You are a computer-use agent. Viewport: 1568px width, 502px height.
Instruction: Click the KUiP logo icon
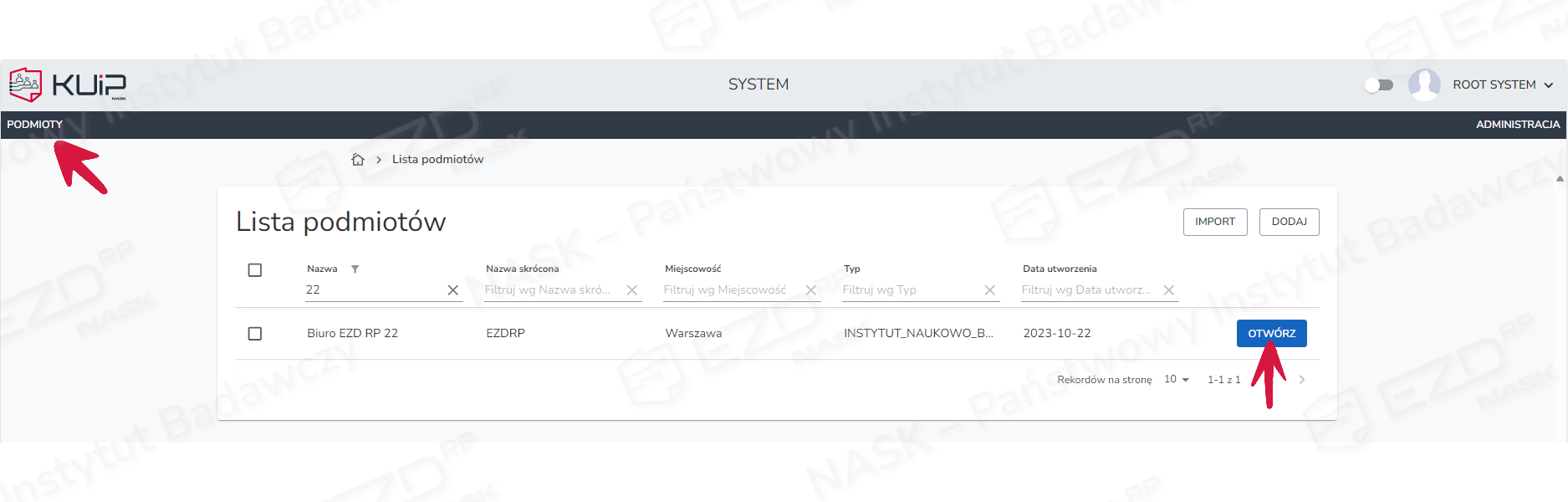tap(26, 85)
